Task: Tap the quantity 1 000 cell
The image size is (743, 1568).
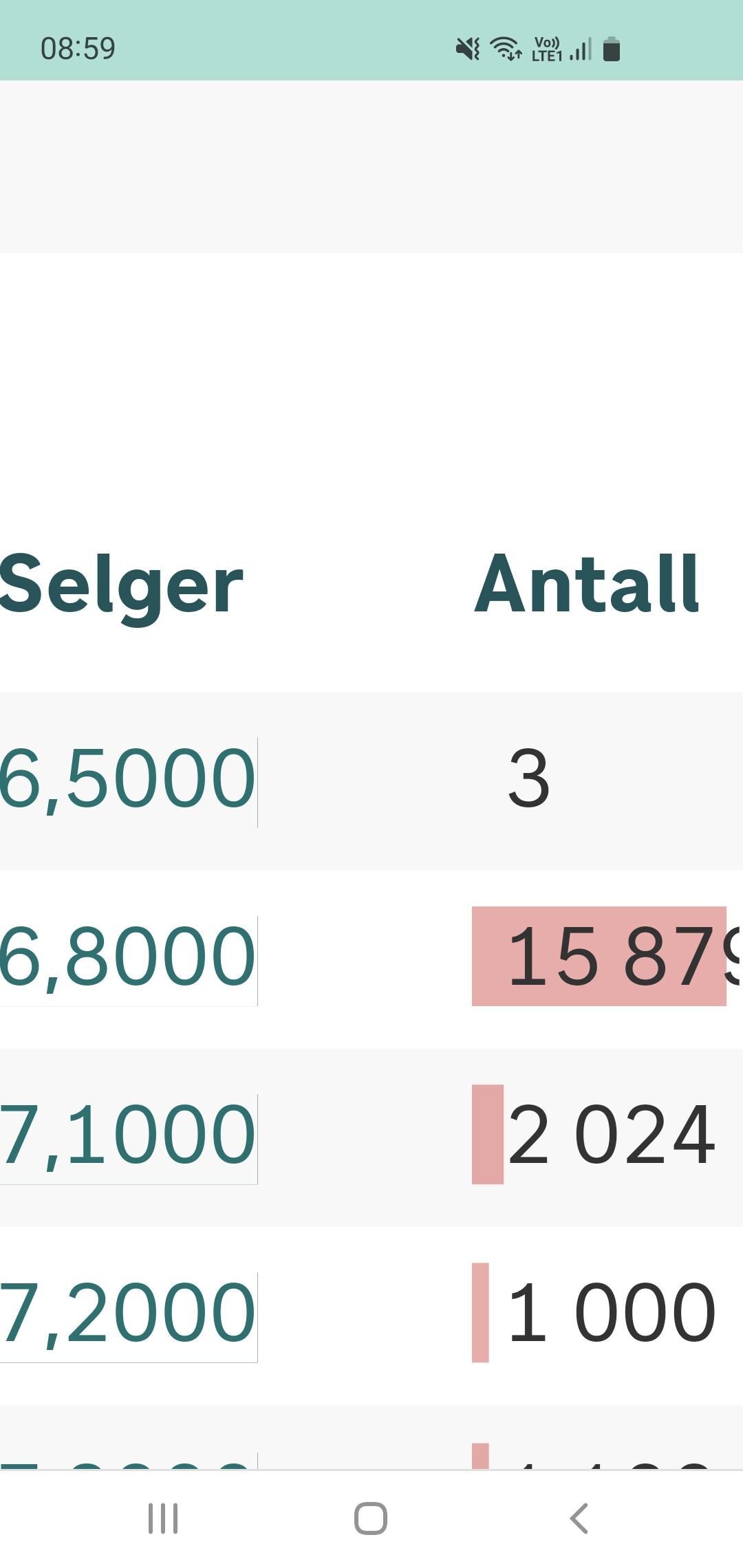Action: (x=611, y=1313)
